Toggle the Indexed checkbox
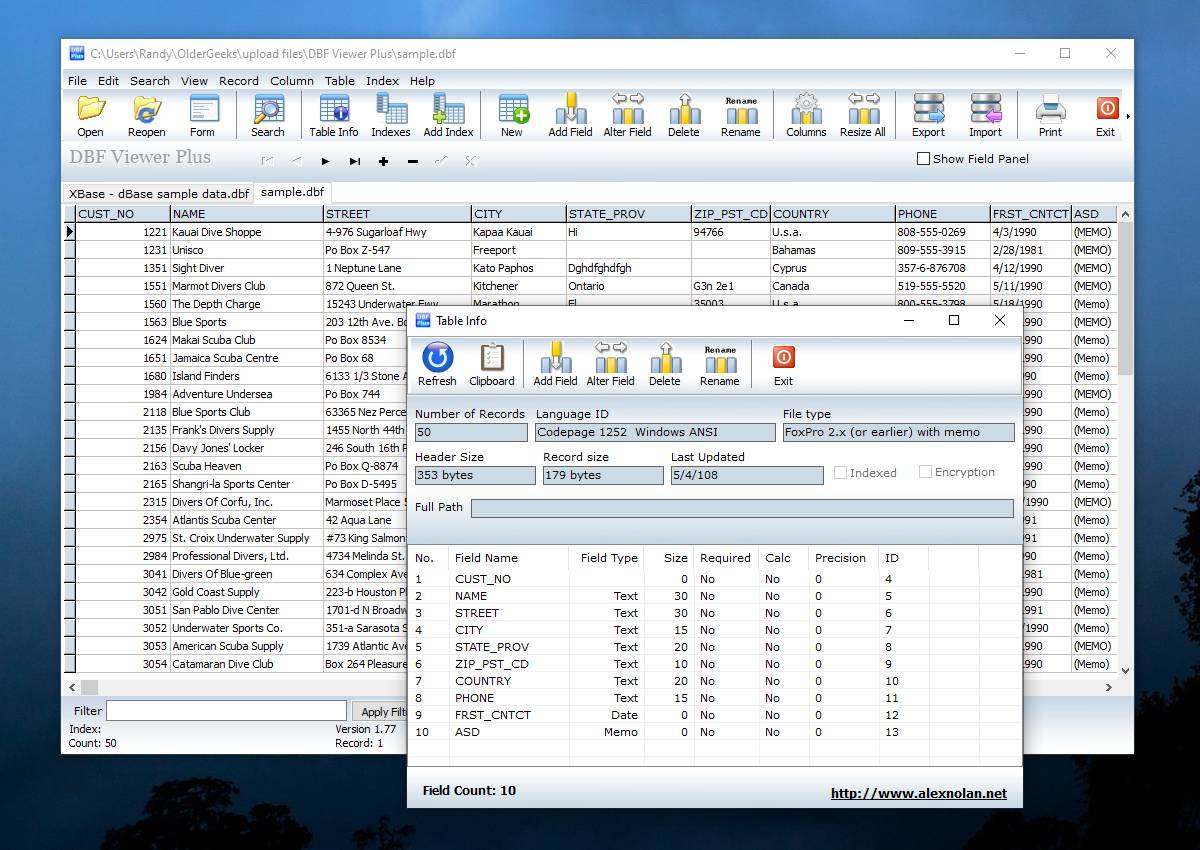This screenshot has height=850, width=1200. pyautogui.click(x=840, y=473)
